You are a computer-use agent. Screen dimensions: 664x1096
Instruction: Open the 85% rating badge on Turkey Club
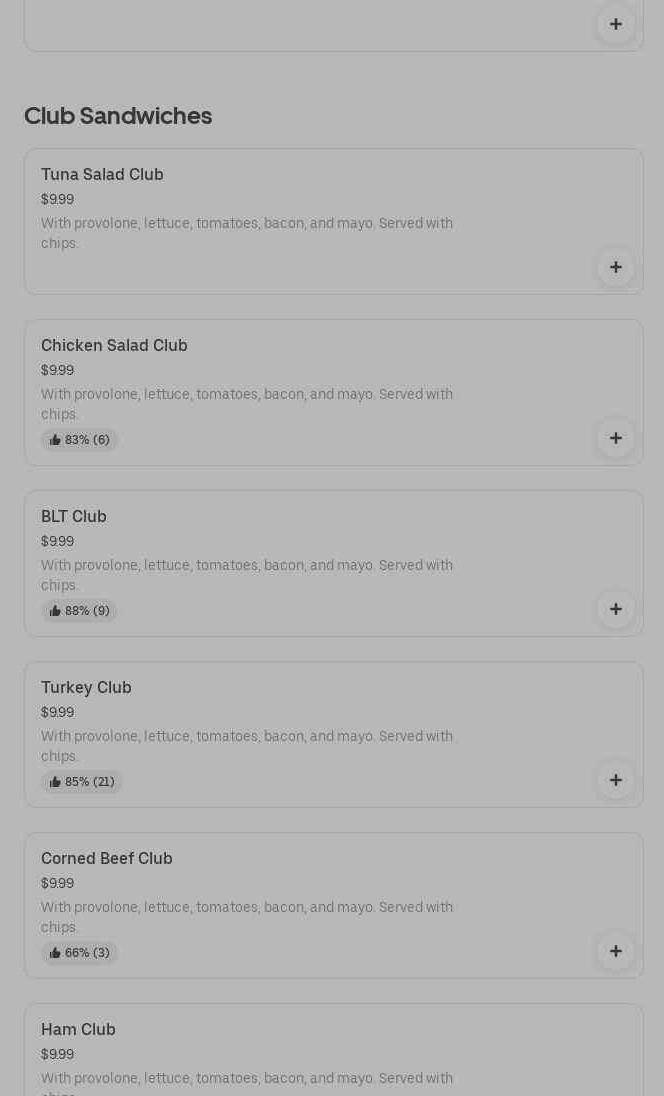(x=82, y=782)
